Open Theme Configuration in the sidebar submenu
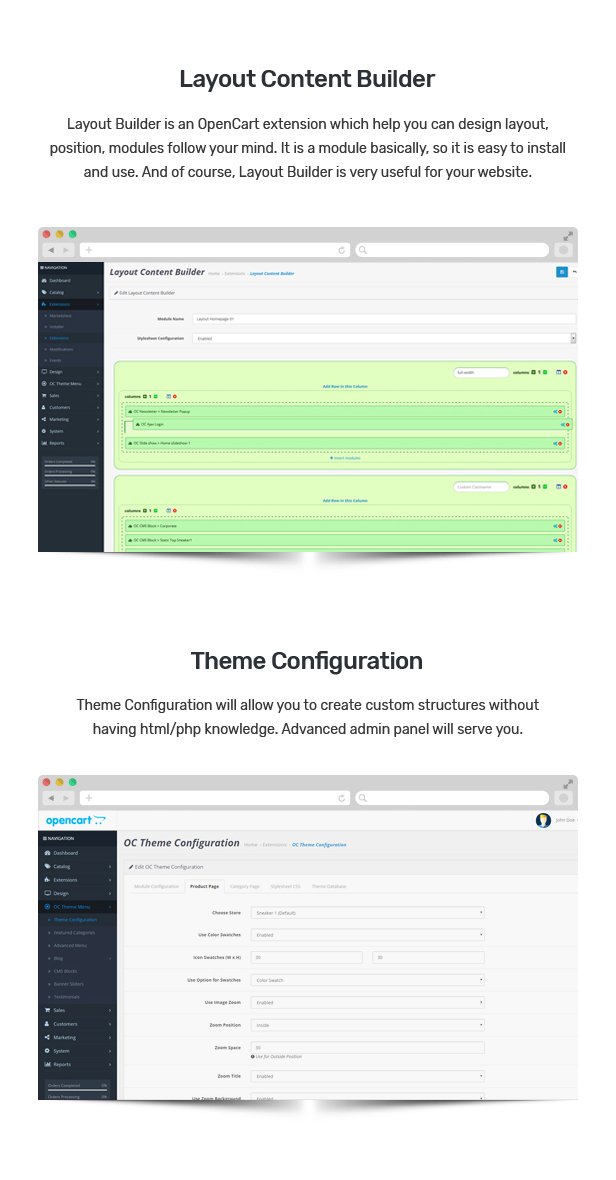Image resolution: width=616 pixels, height=1180 pixels. [77, 920]
